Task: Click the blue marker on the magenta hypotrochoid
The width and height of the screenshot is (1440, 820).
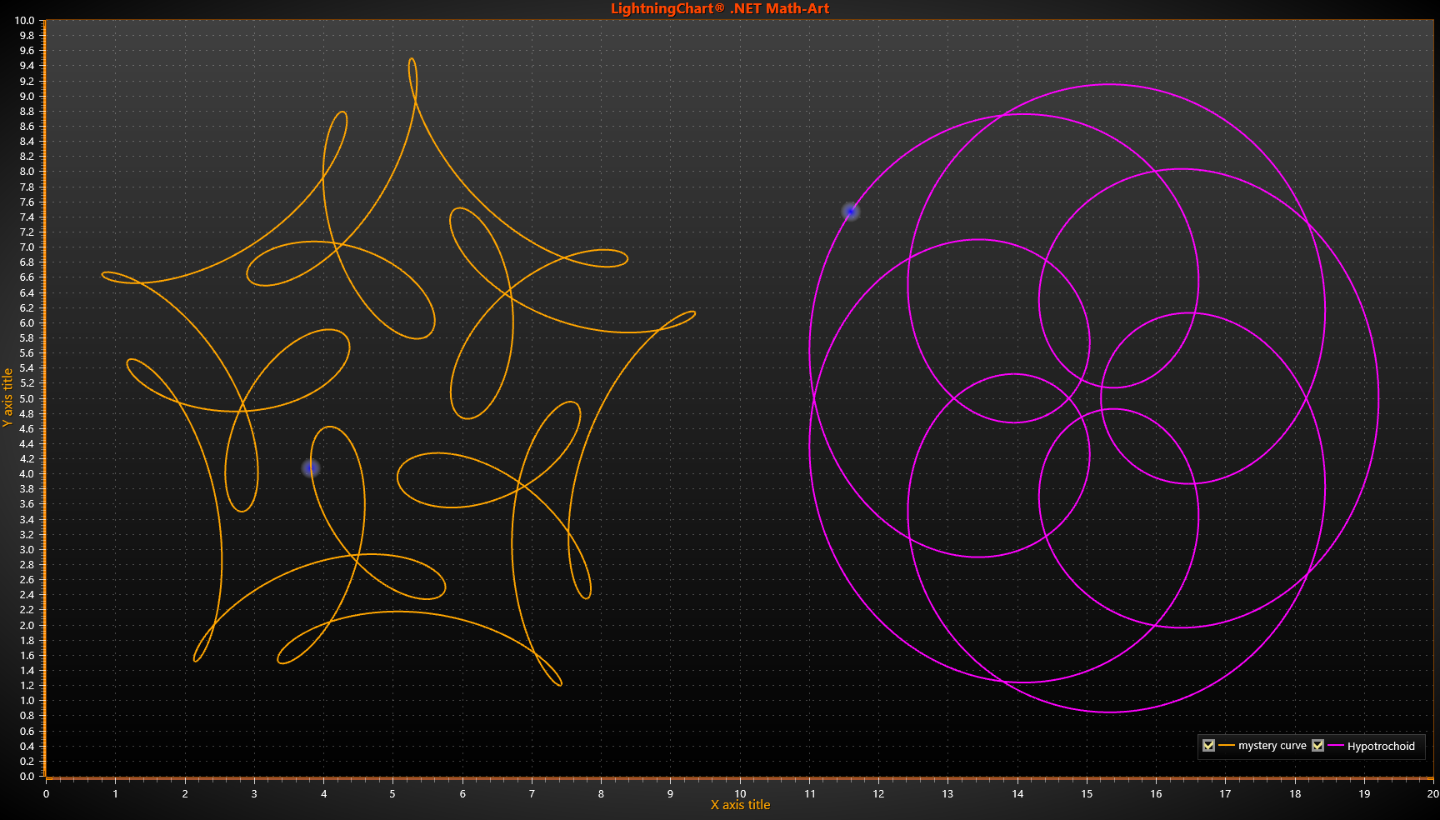Action: (850, 212)
